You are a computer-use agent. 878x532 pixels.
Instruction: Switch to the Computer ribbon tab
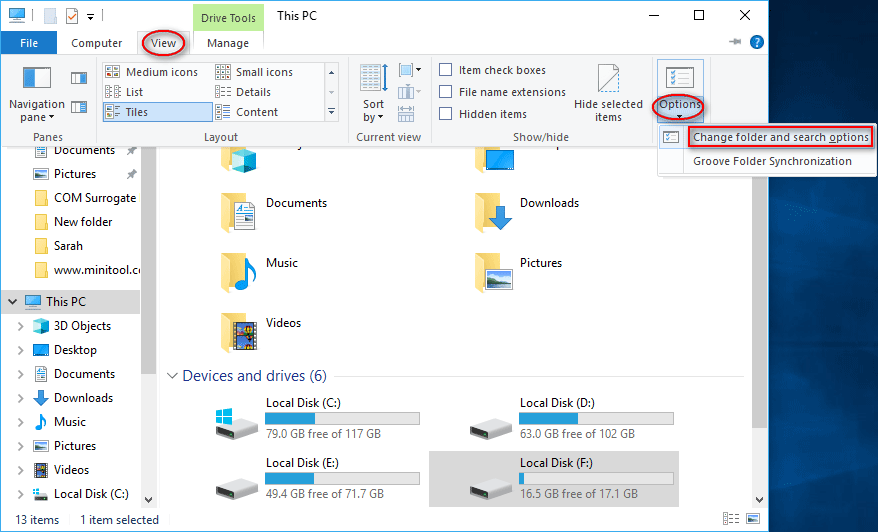click(x=96, y=43)
